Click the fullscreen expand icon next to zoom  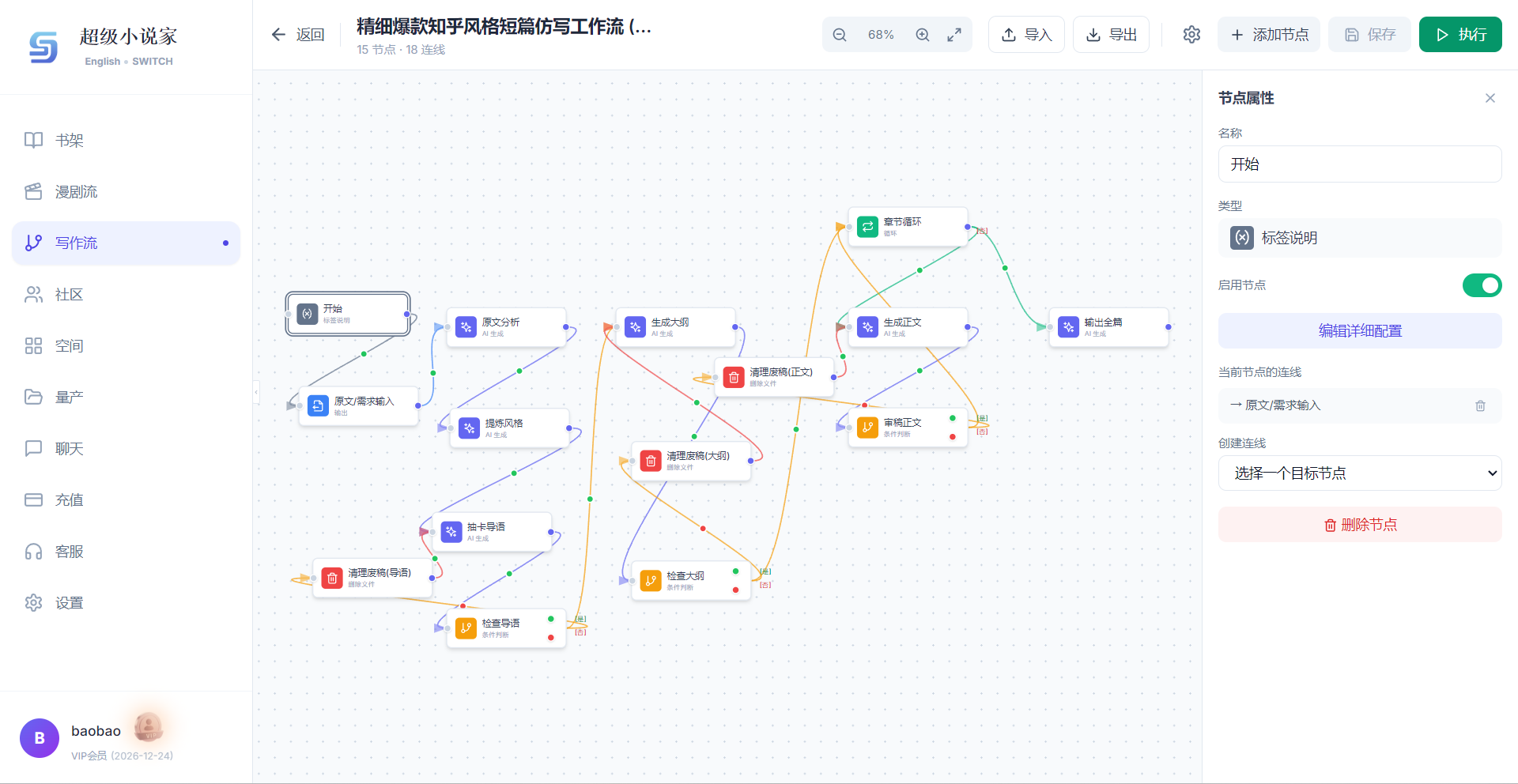point(954,35)
